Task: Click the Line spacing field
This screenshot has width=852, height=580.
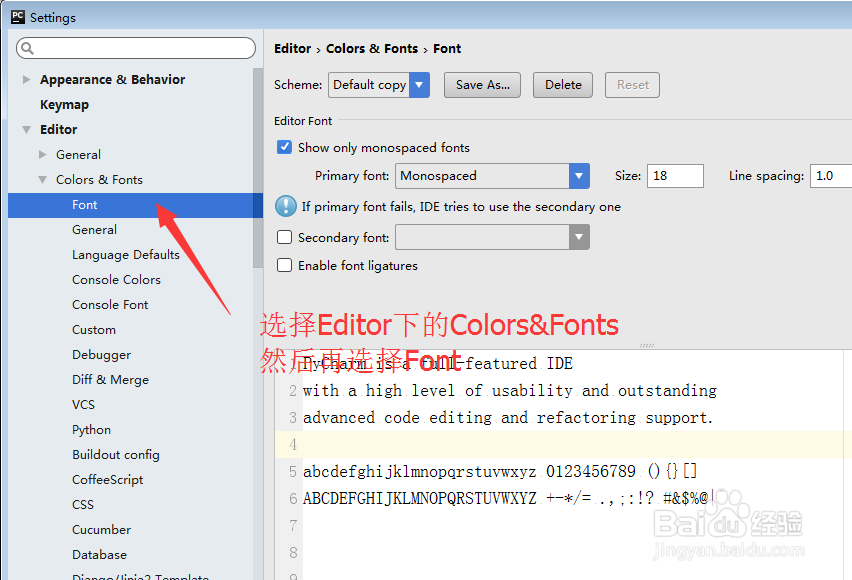Action: [831, 176]
